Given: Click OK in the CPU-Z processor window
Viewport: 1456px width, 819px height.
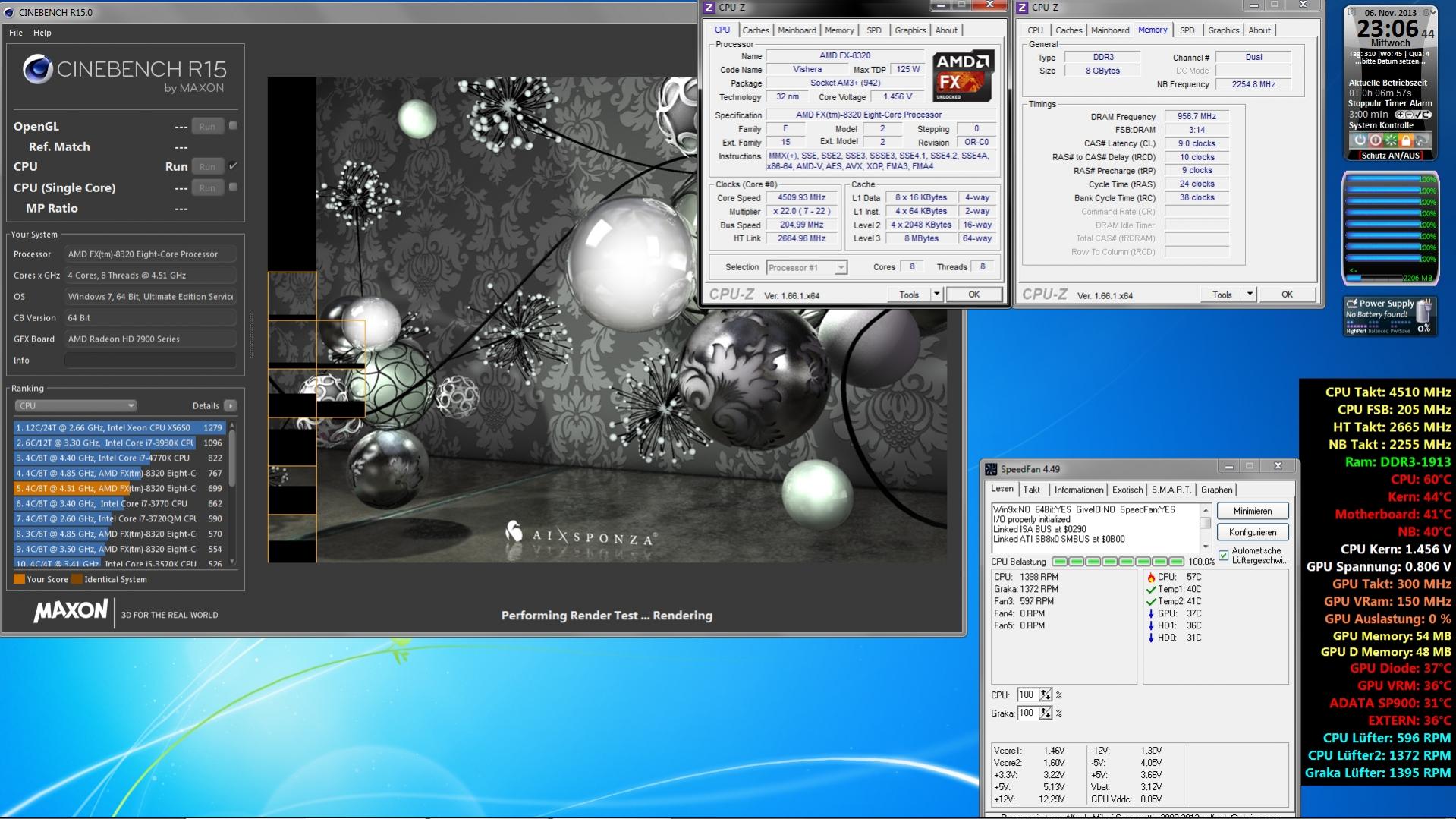Looking at the screenshot, I should click(974, 295).
